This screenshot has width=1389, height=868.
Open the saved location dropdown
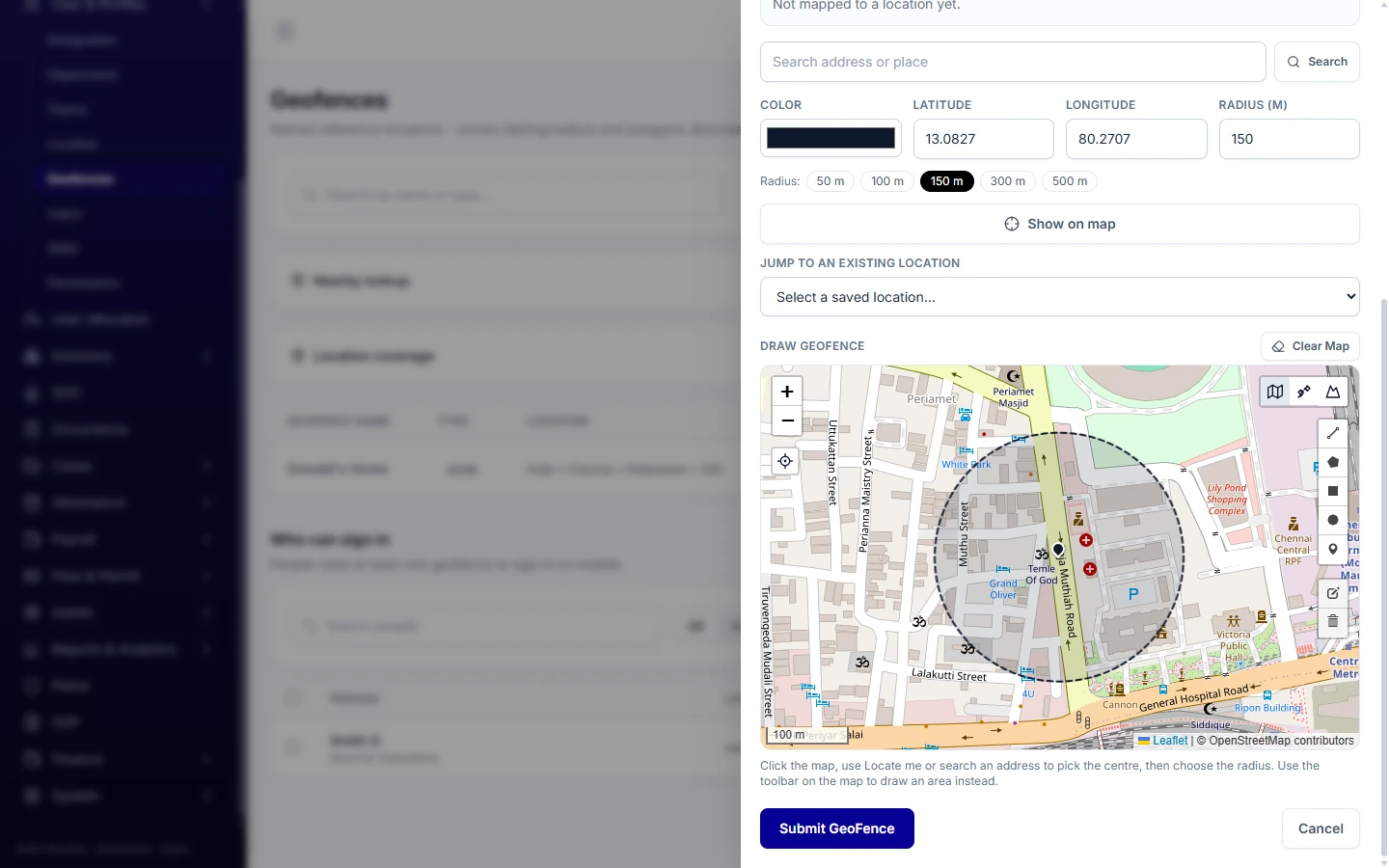[x=1060, y=297]
